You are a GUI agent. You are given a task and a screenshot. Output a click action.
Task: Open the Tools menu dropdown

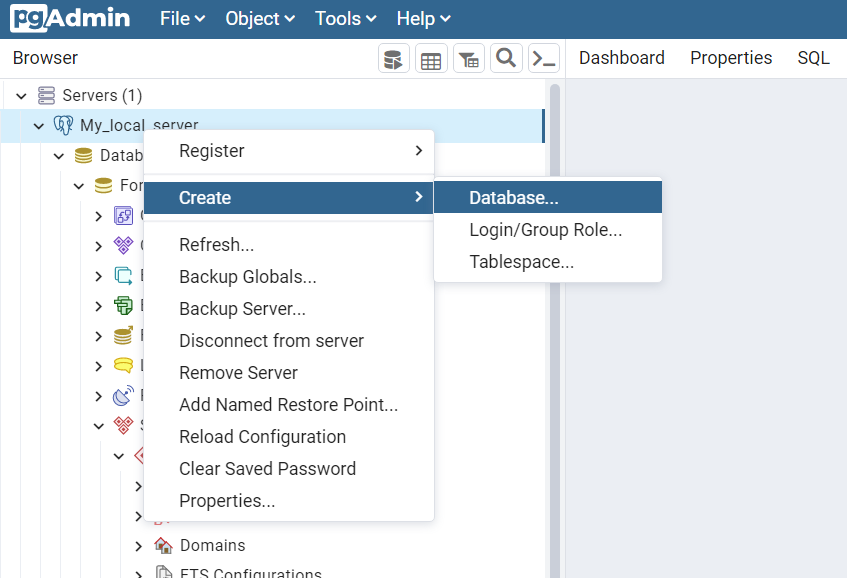(x=345, y=19)
